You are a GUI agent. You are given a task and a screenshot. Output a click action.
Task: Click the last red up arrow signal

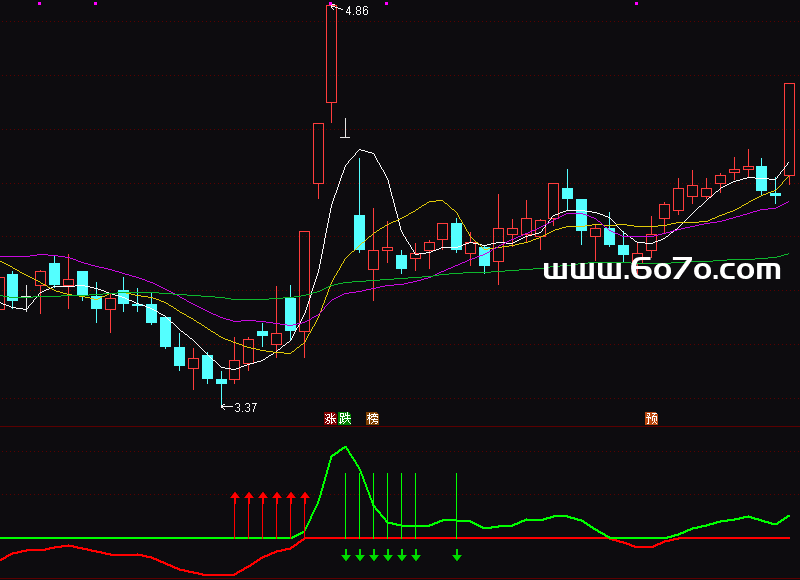305,514
